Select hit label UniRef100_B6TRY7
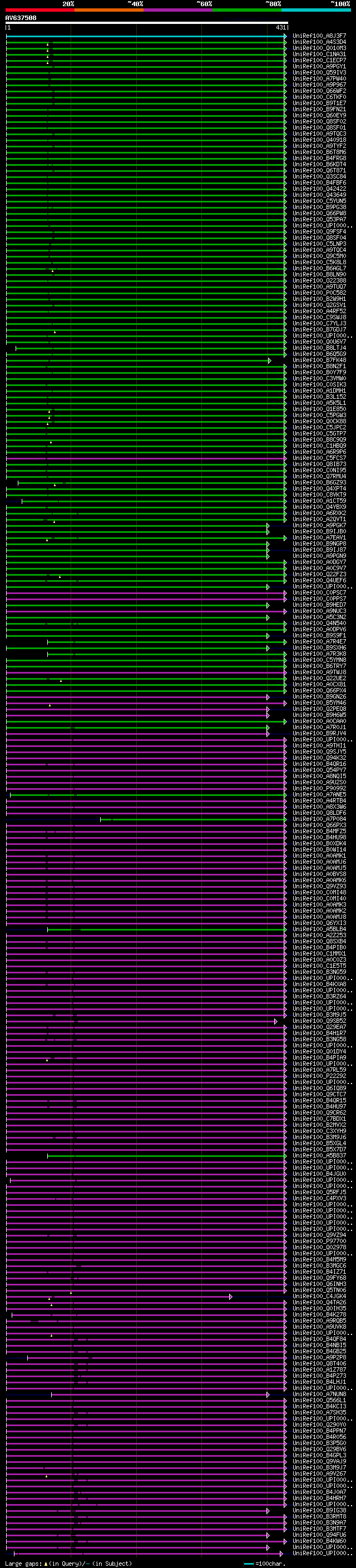356x1568 pixels. point(319,666)
